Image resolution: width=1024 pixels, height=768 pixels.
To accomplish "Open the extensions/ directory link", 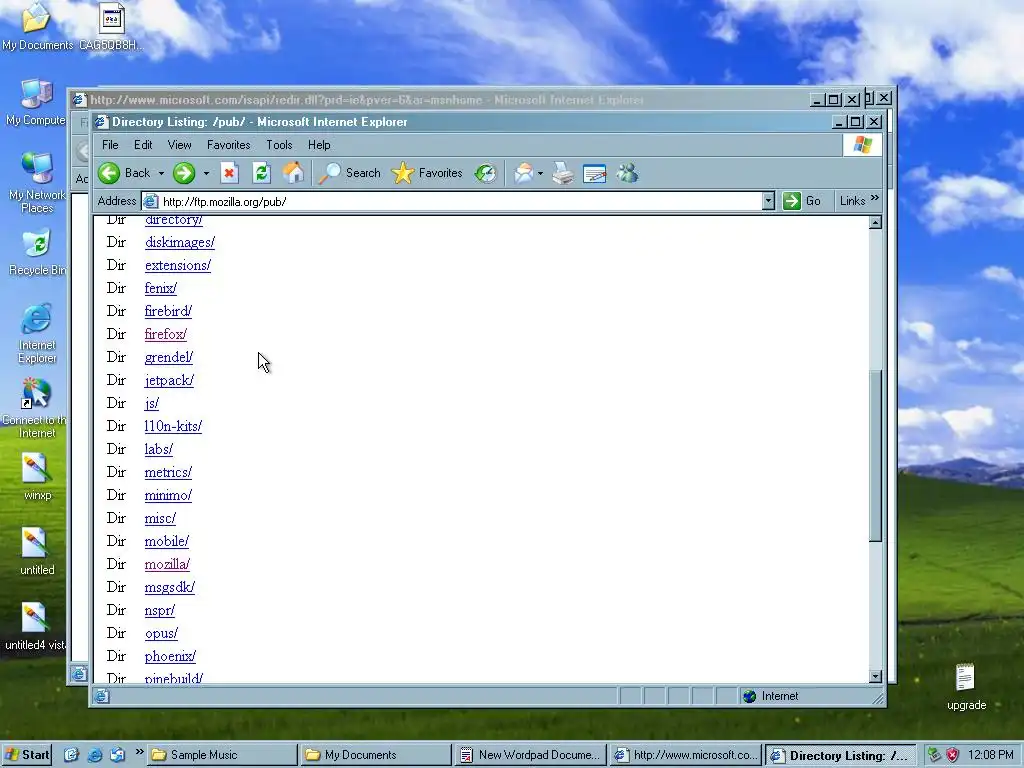I will point(178,265).
